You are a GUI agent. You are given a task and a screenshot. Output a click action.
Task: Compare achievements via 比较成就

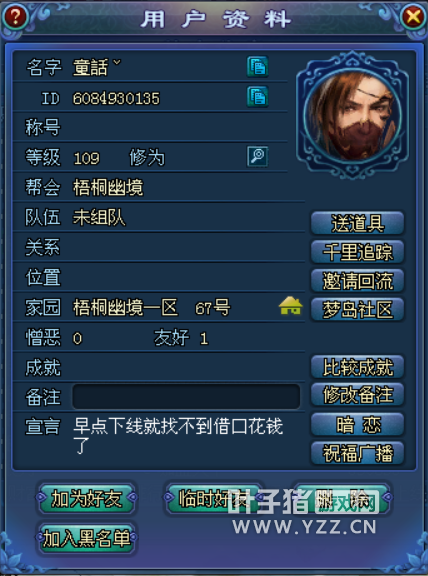click(x=357, y=367)
